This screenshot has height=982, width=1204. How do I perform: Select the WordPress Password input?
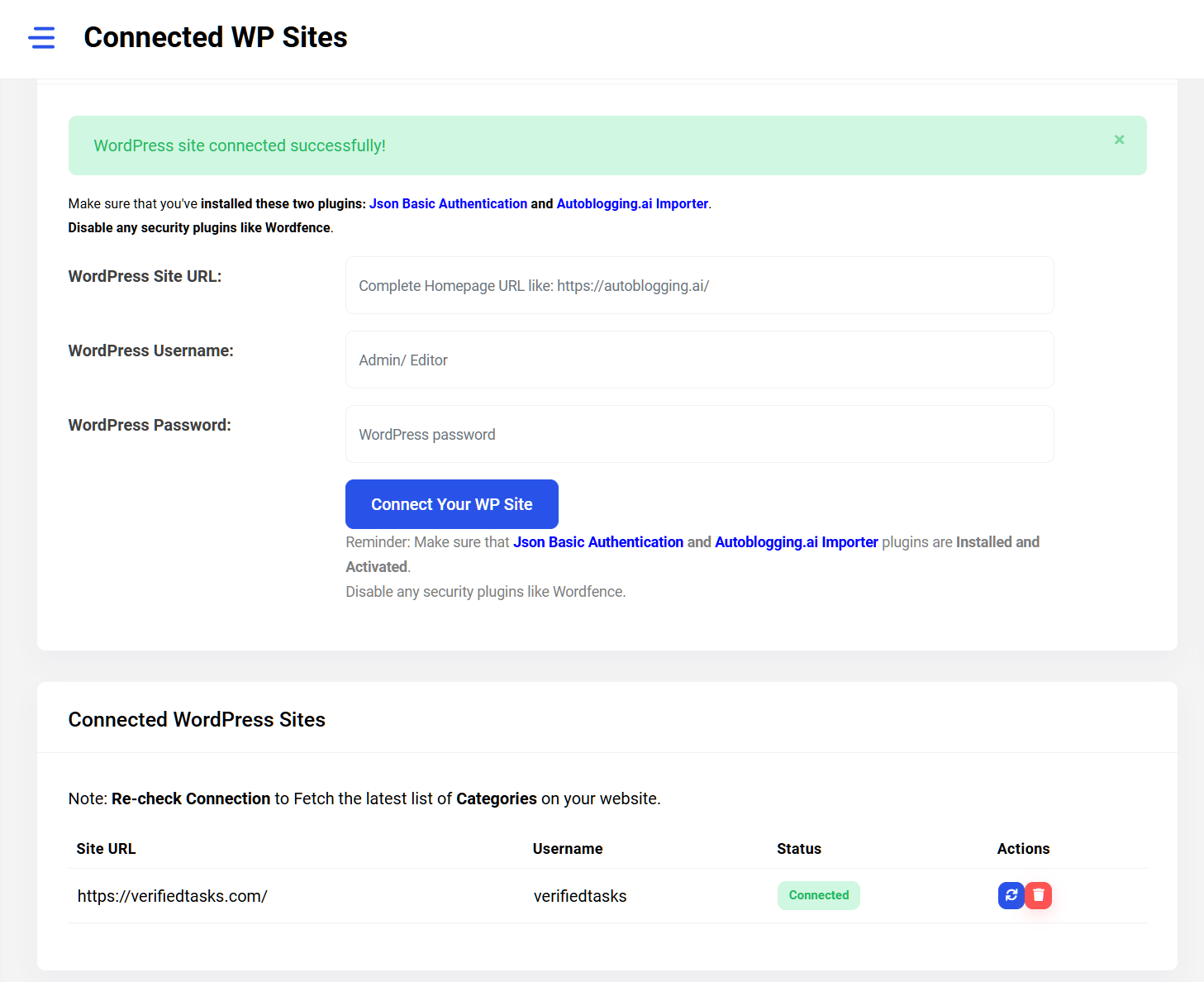coord(699,434)
